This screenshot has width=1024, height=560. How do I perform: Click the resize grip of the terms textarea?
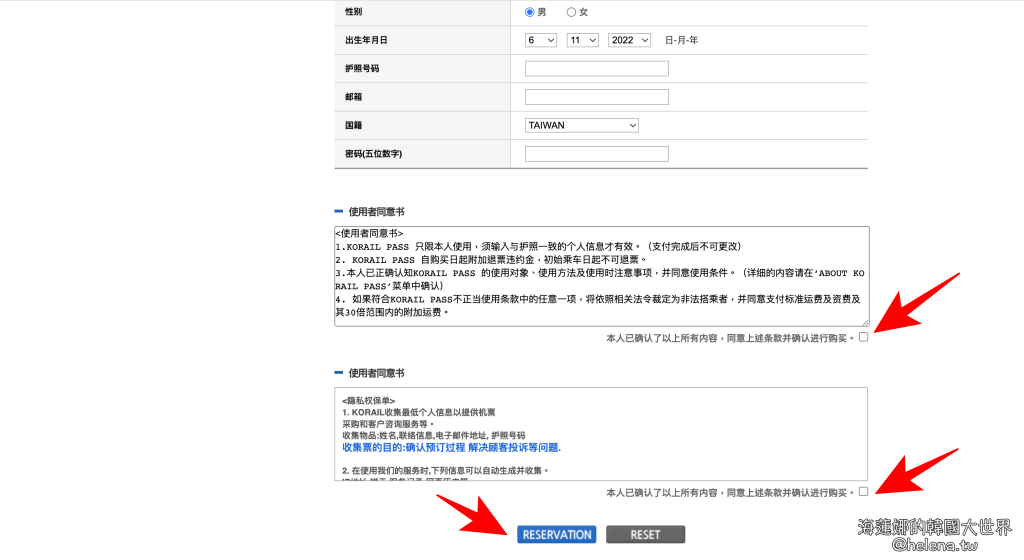click(865, 322)
